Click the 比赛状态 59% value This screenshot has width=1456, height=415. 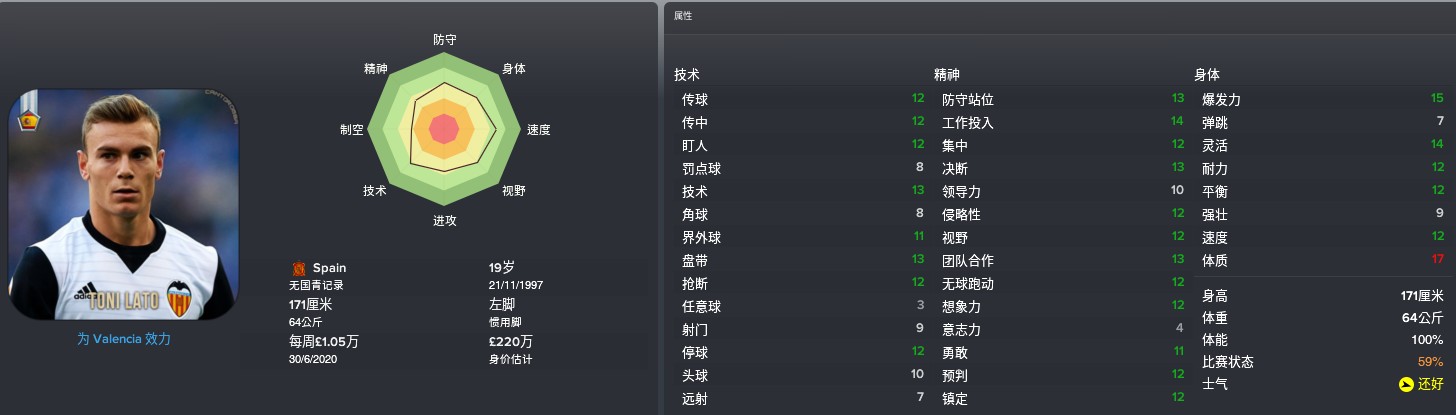pos(1431,362)
